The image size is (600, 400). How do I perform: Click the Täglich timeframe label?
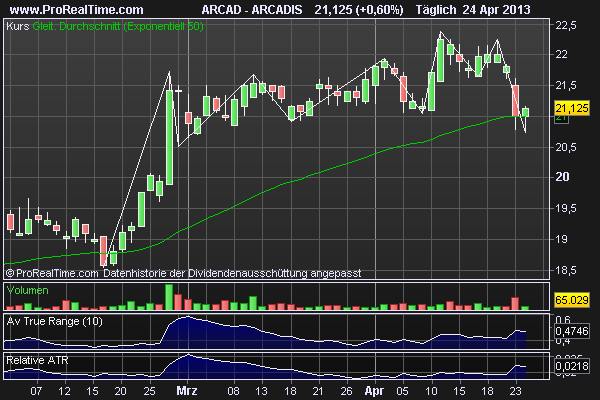436,9
